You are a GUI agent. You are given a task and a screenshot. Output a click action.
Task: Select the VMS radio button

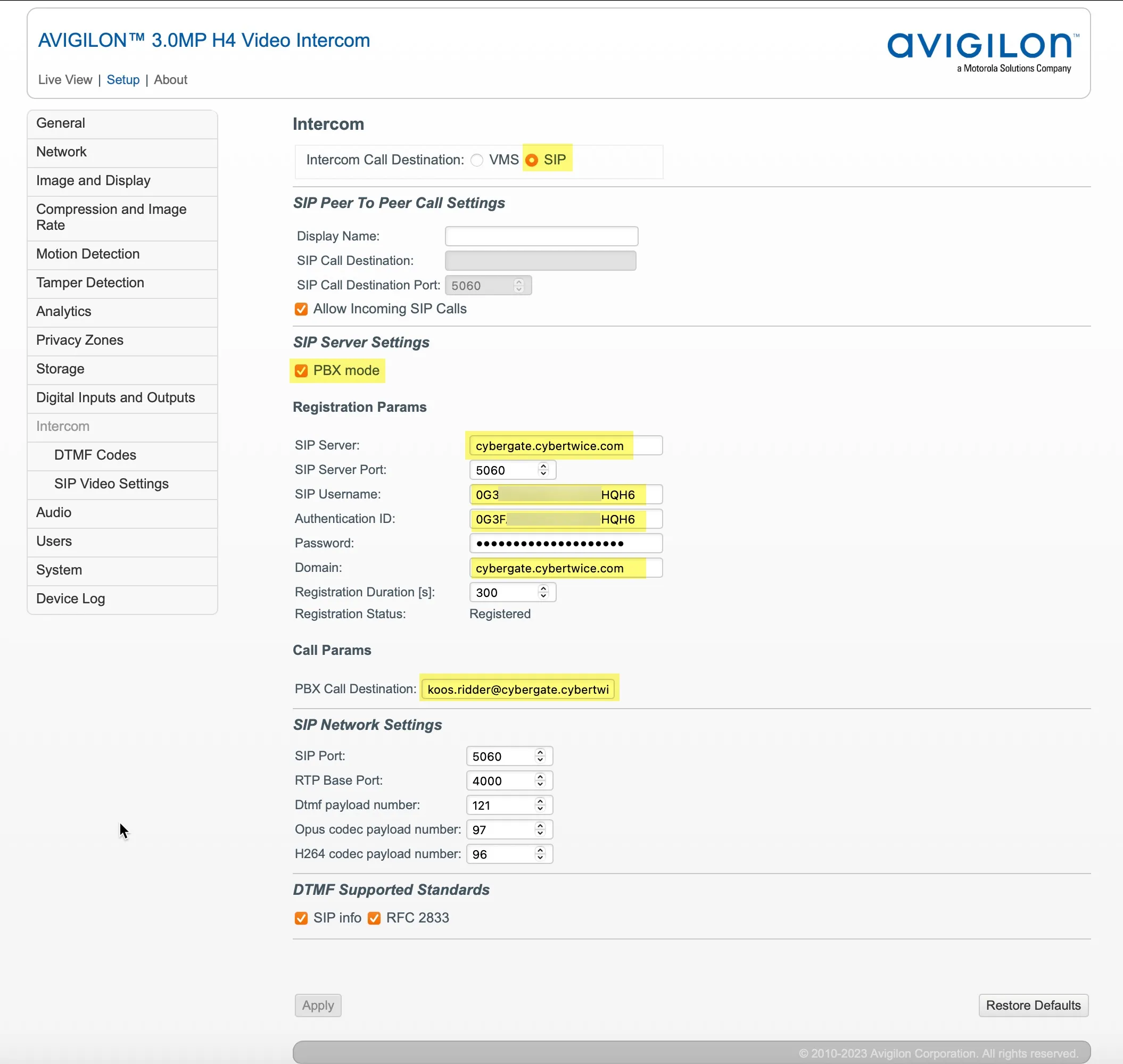(x=477, y=161)
